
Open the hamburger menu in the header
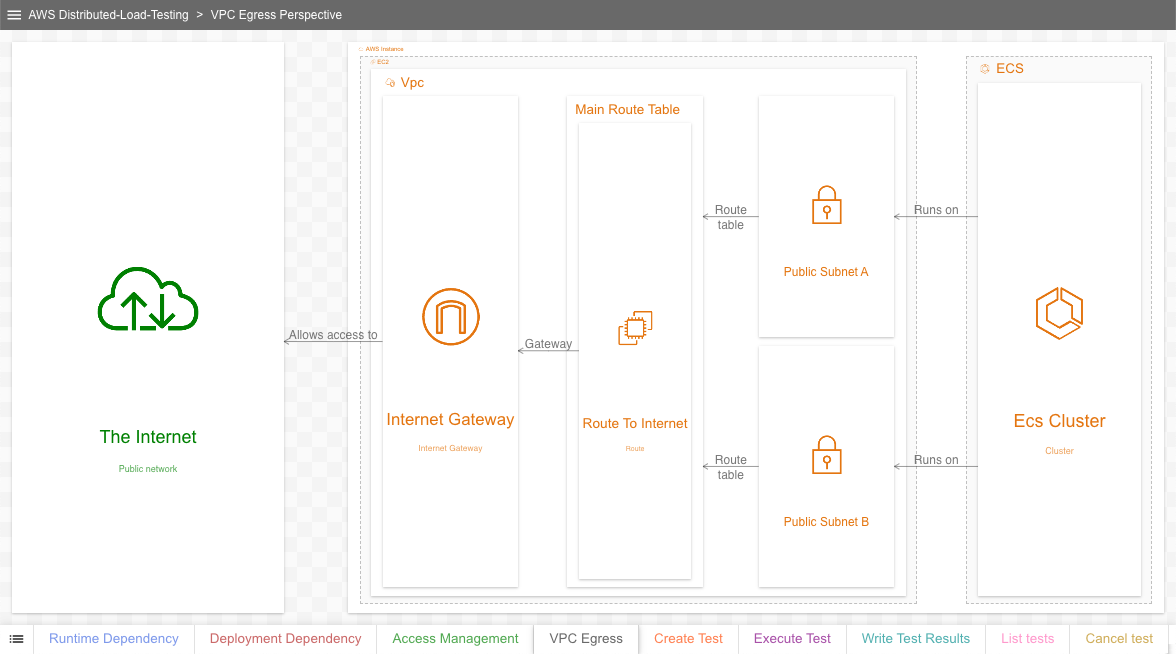(14, 15)
